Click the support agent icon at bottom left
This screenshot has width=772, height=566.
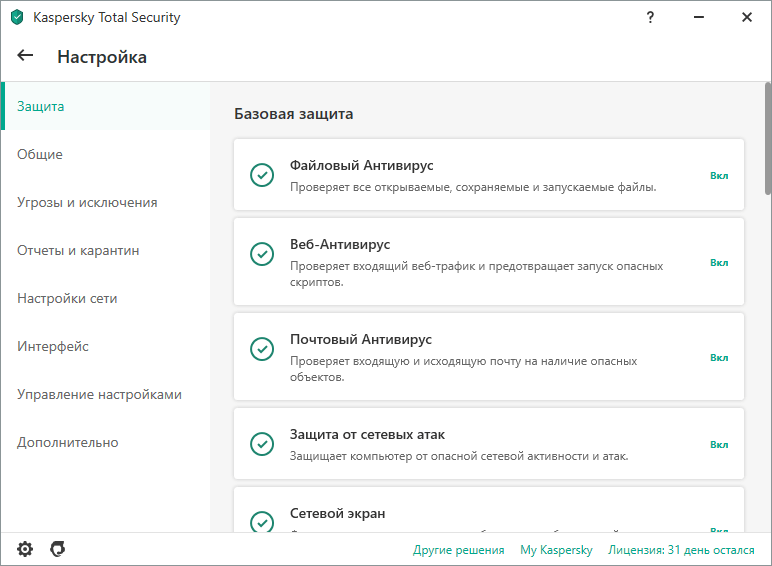[x=58, y=549]
